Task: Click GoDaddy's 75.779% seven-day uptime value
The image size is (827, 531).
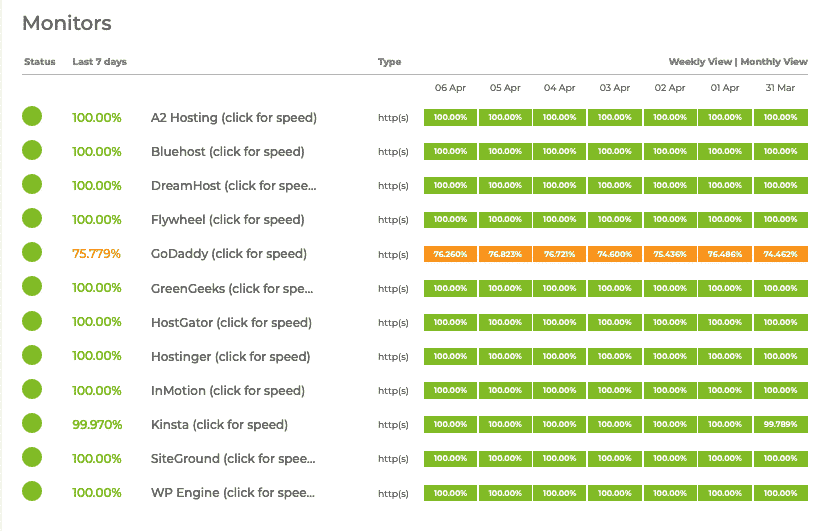Action: click(96, 254)
